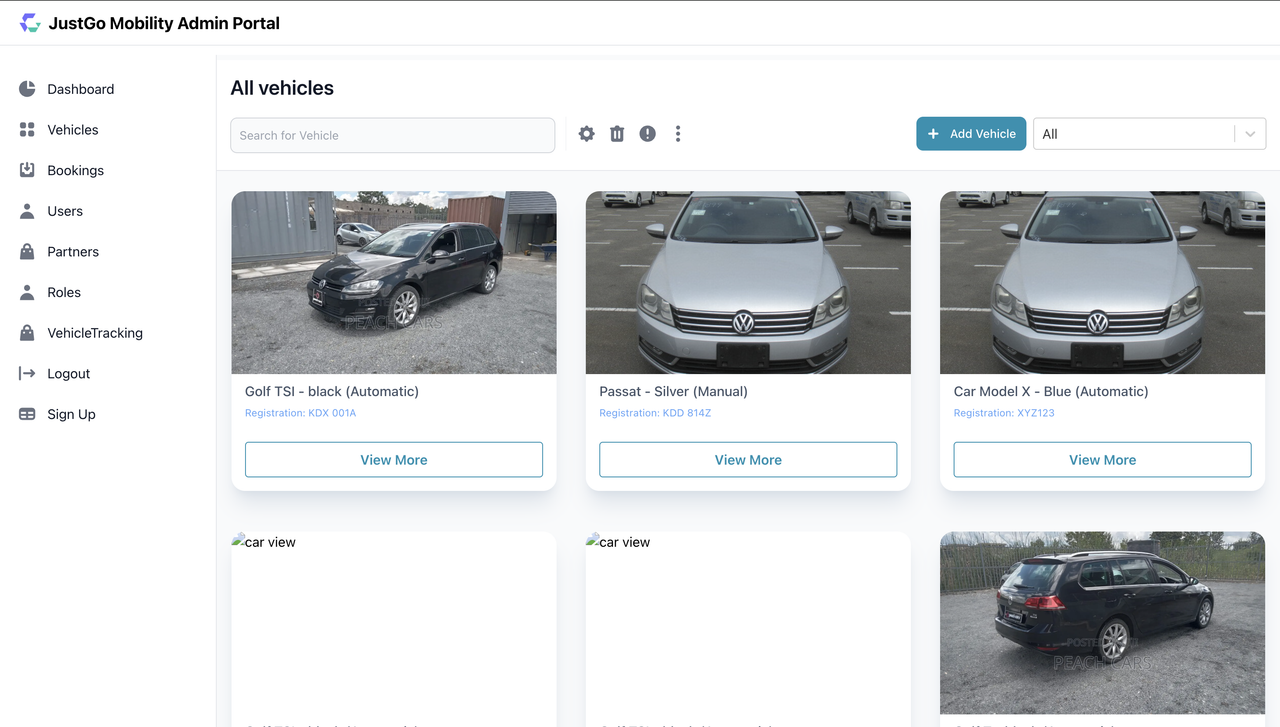Click the Search for Vehicle field
The width and height of the screenshot is (1280, 727).
coord(392,134)
